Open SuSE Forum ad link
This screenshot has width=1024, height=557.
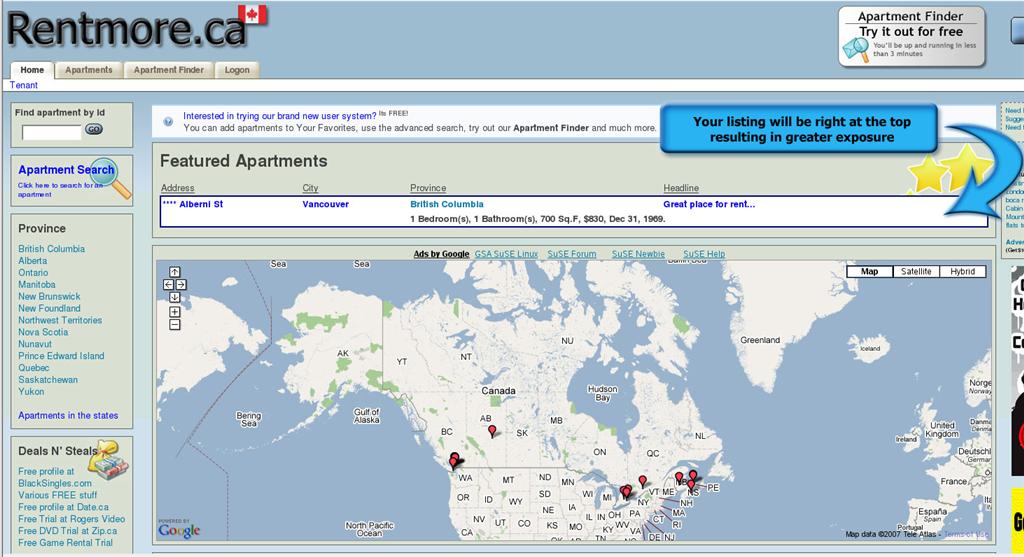tap(572, 254)
